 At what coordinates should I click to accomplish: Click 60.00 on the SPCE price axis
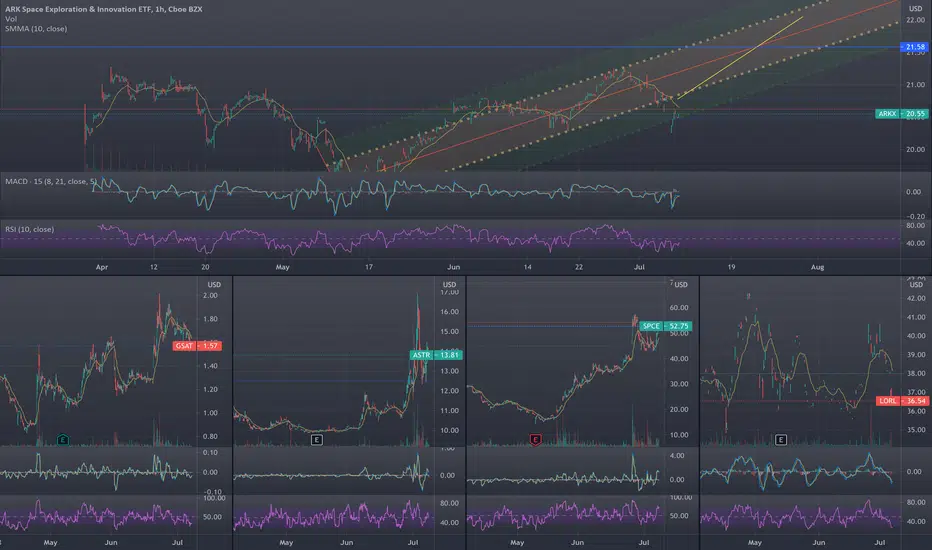click(x=679, y=308)
